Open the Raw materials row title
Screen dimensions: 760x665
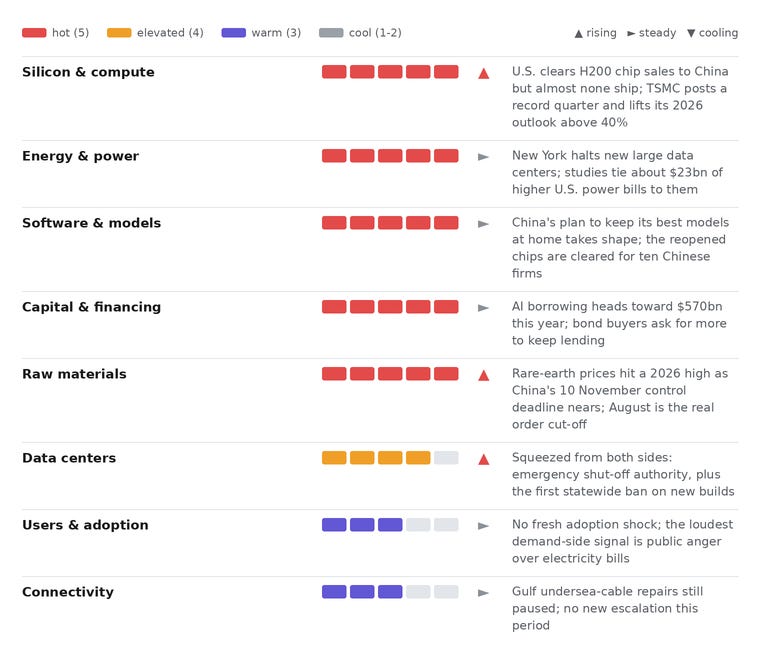[x=74, y=374]
